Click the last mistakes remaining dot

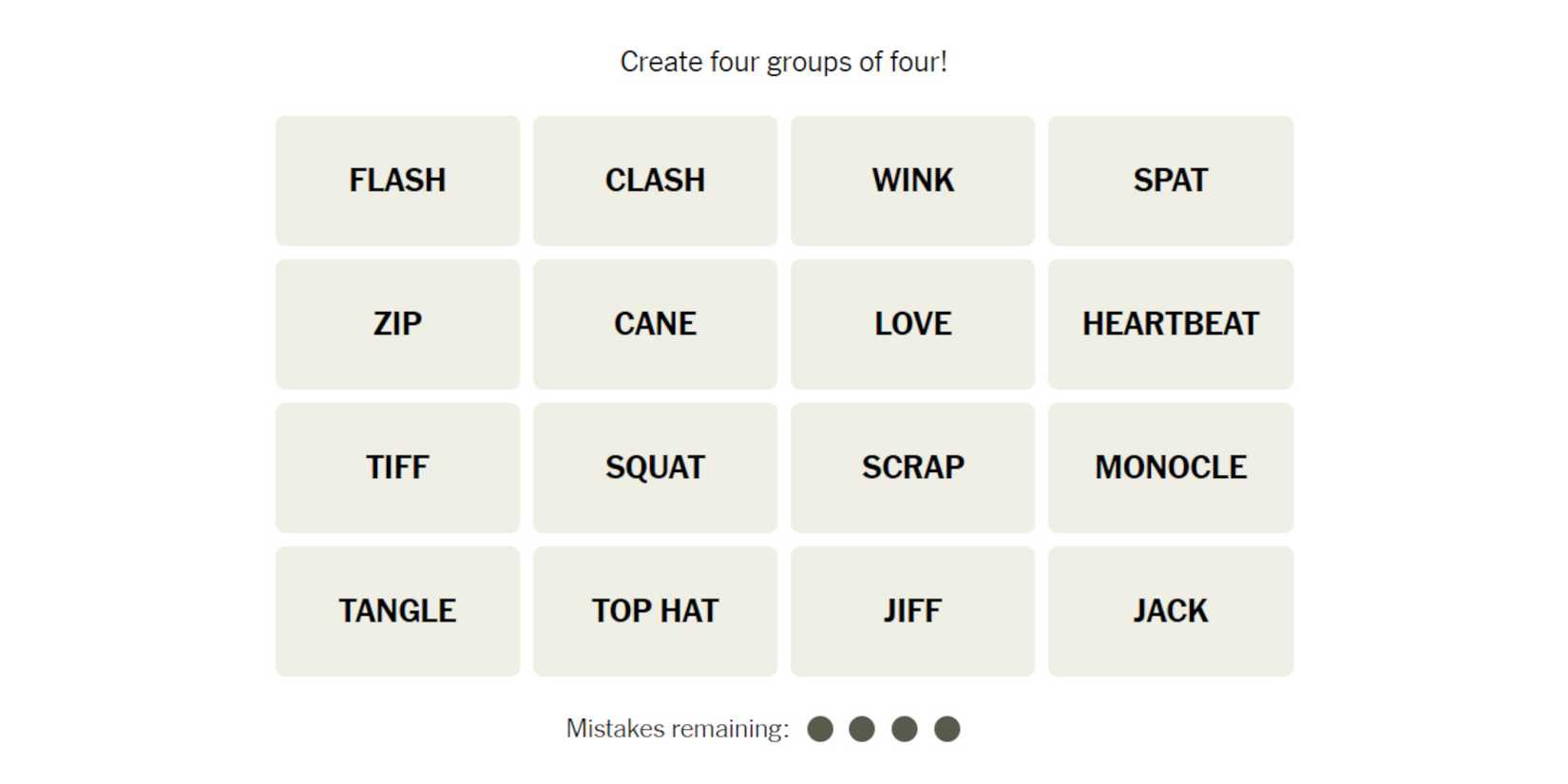tap(947, 729)
